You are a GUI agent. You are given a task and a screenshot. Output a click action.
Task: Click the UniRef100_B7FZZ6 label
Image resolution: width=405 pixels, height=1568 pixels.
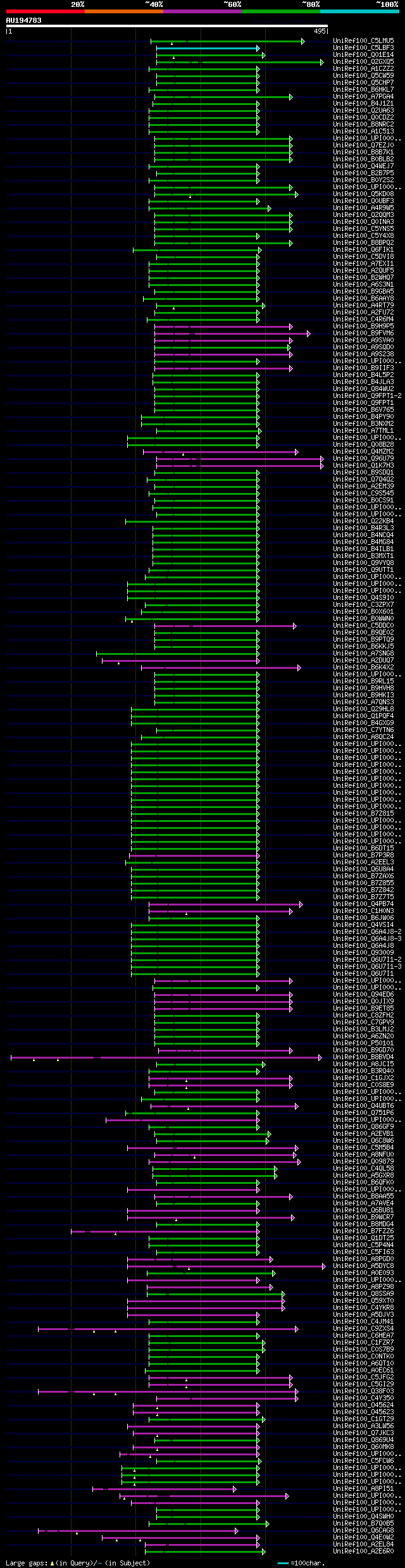click(x=363, y=1231)
